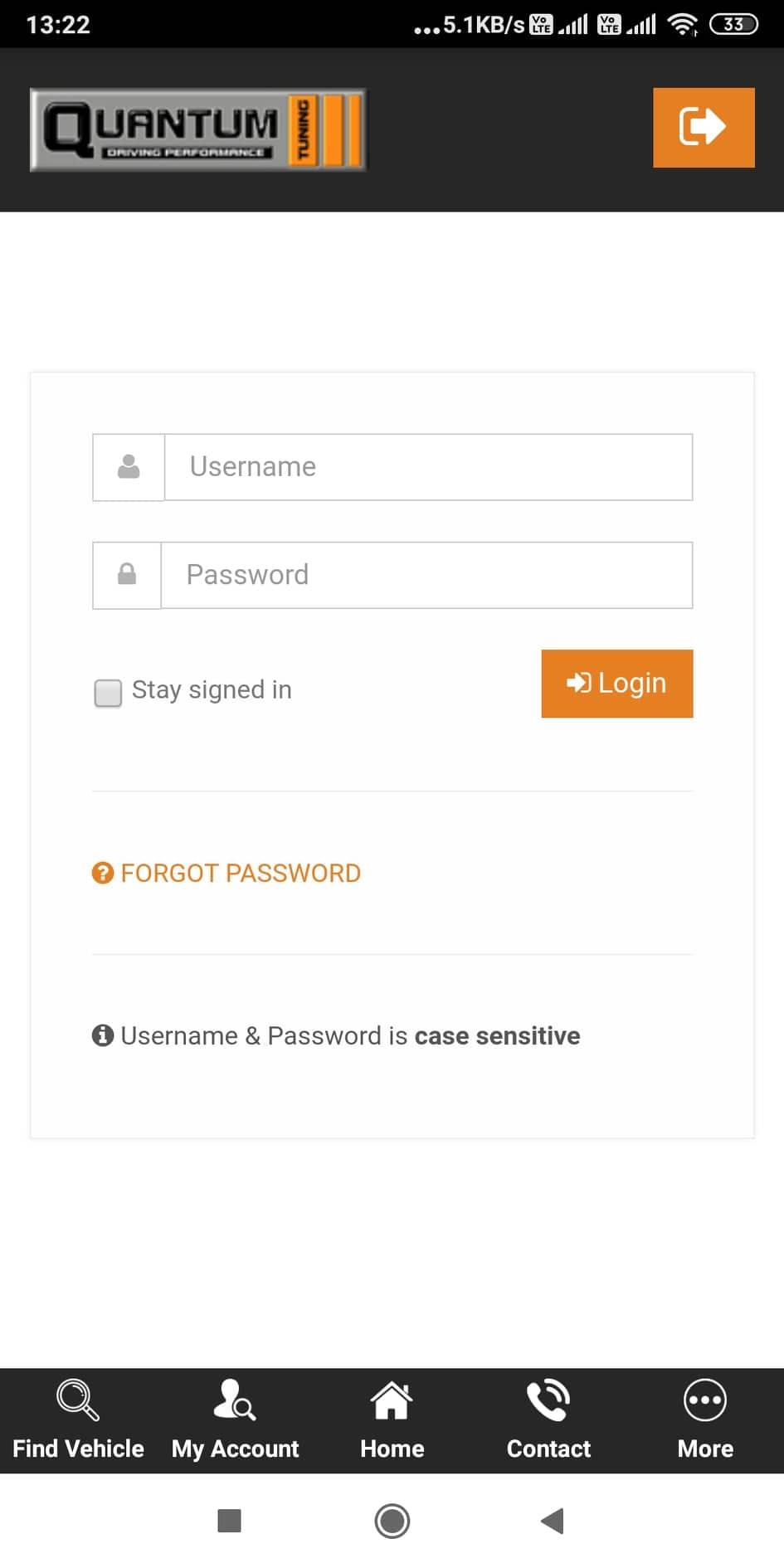Click the Quantum Tuning logo
The height and width of the screenshot is (1568, 784).
pos(197,130)
